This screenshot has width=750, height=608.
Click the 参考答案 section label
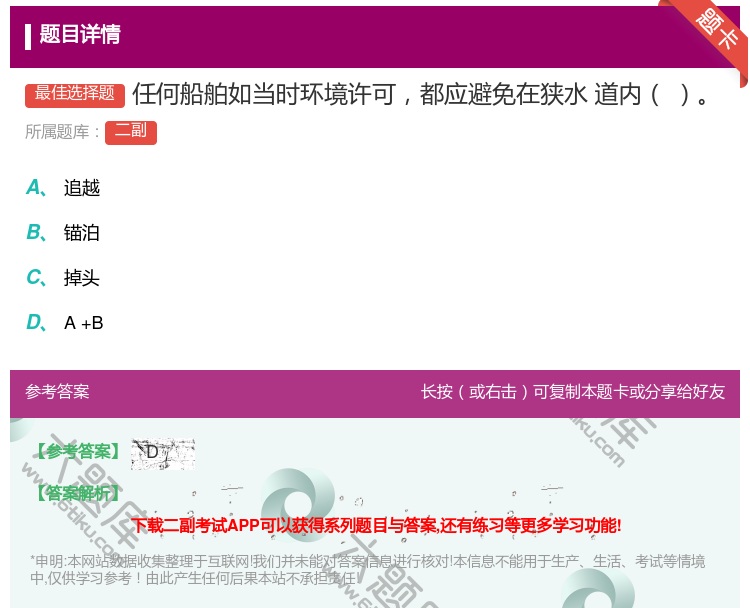(57, 391)
